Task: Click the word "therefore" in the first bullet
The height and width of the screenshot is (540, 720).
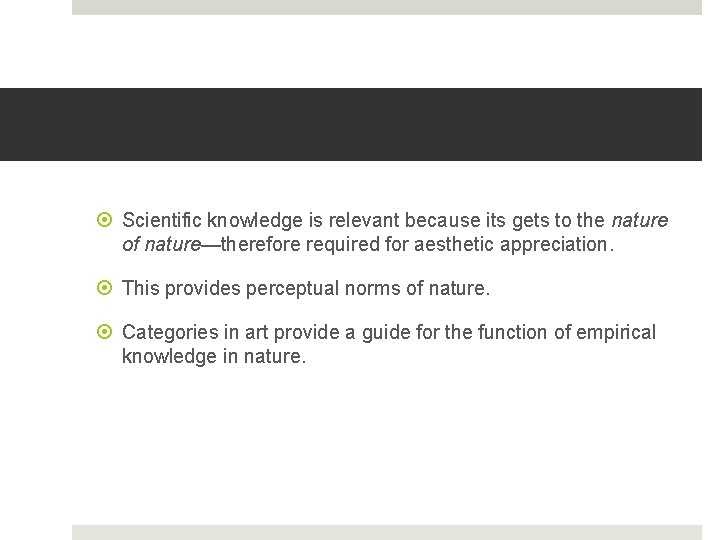Action: (259, 244)
